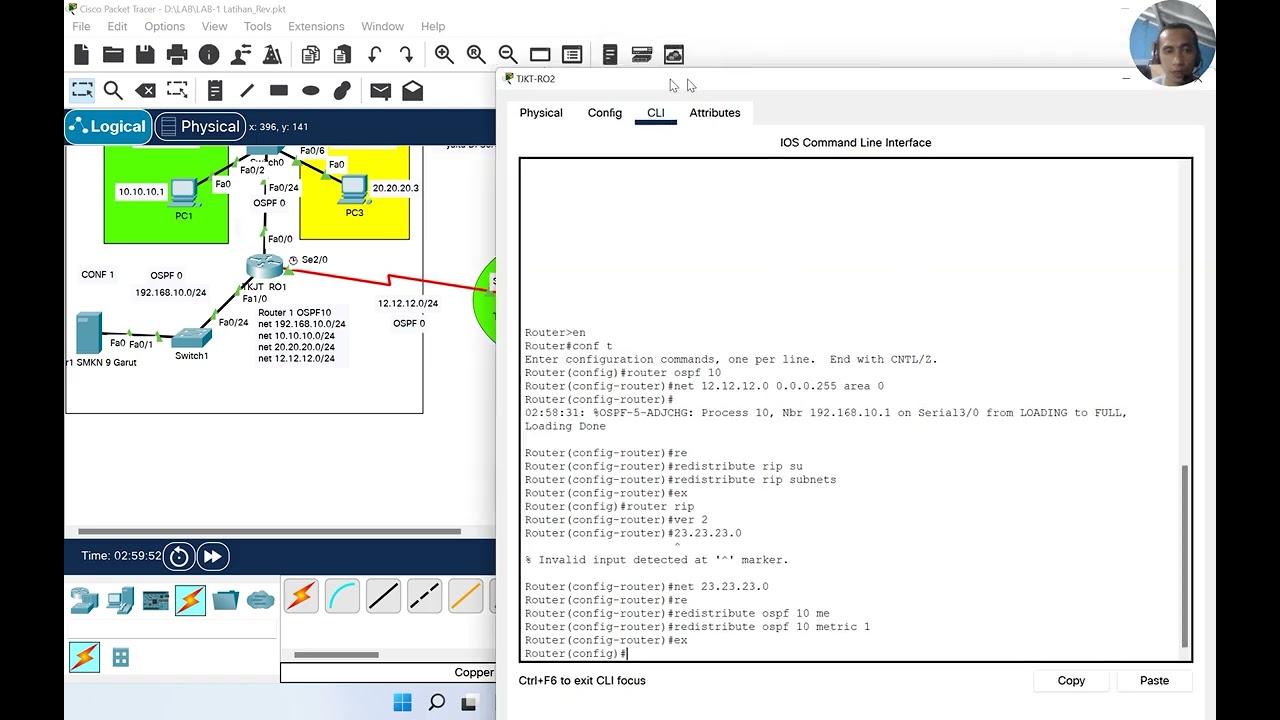Zoom in on the workspace

point(444,55)
